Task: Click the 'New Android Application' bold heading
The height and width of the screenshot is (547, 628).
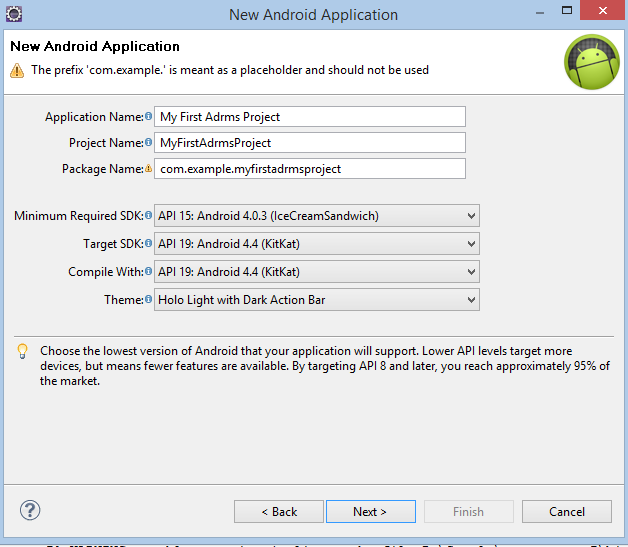Action: coord(95,46)
